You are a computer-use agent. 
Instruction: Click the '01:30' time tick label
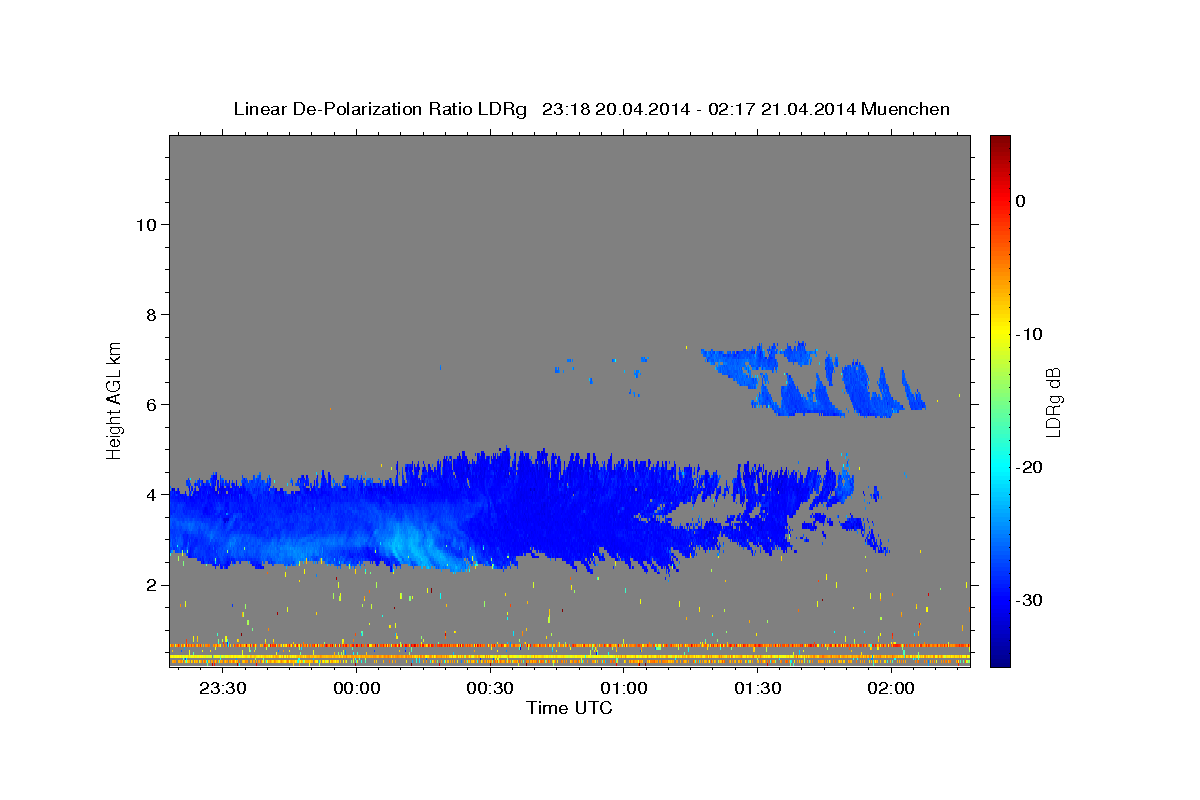(x=757, y=688)
